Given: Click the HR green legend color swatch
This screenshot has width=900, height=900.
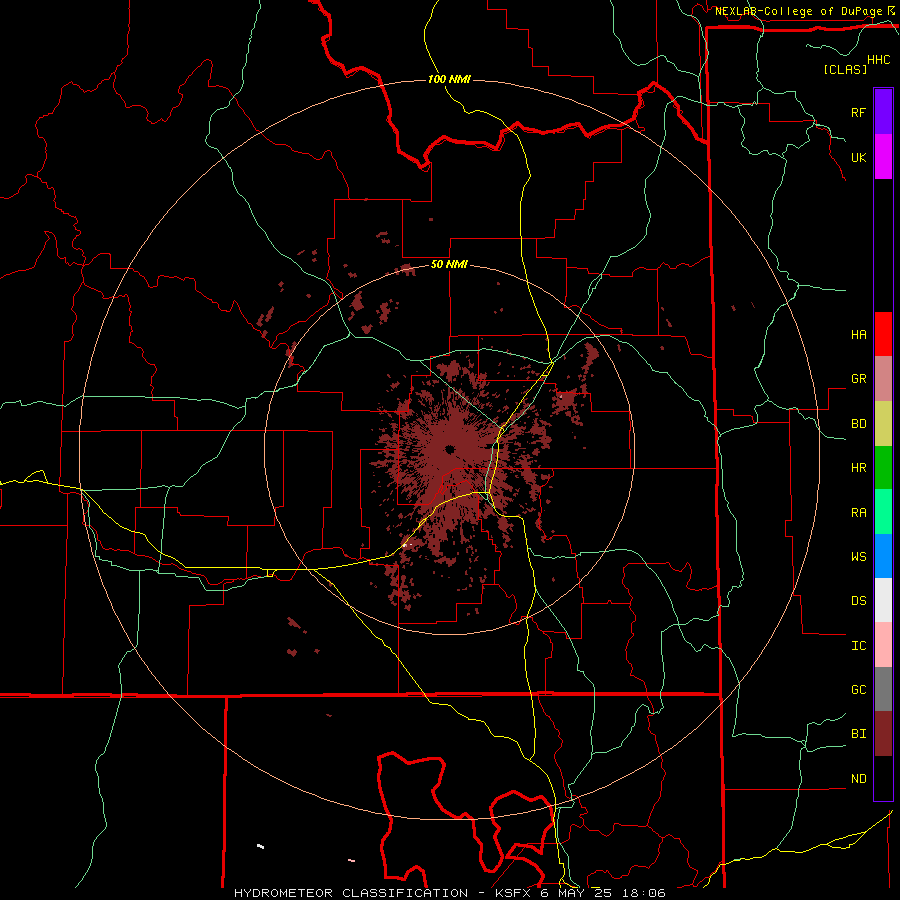Looking at the screenshot, I should click(x=883, y=468).
